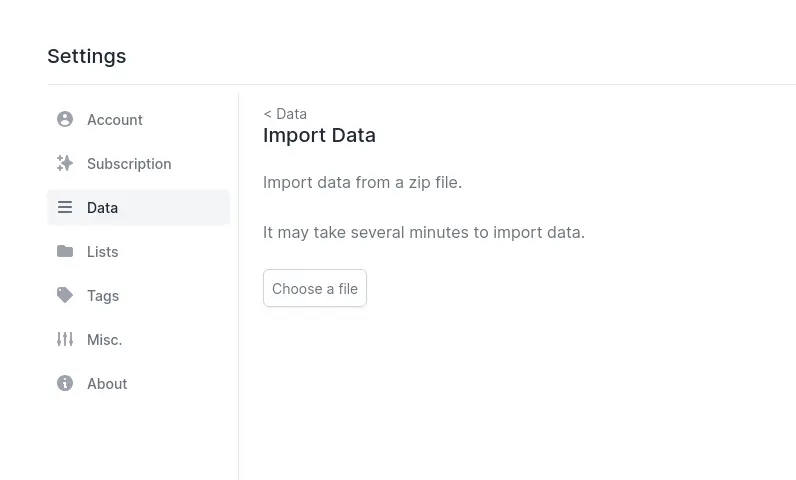Open the Misc. text label
Screen dimensions: 796x480
(105, 339)
